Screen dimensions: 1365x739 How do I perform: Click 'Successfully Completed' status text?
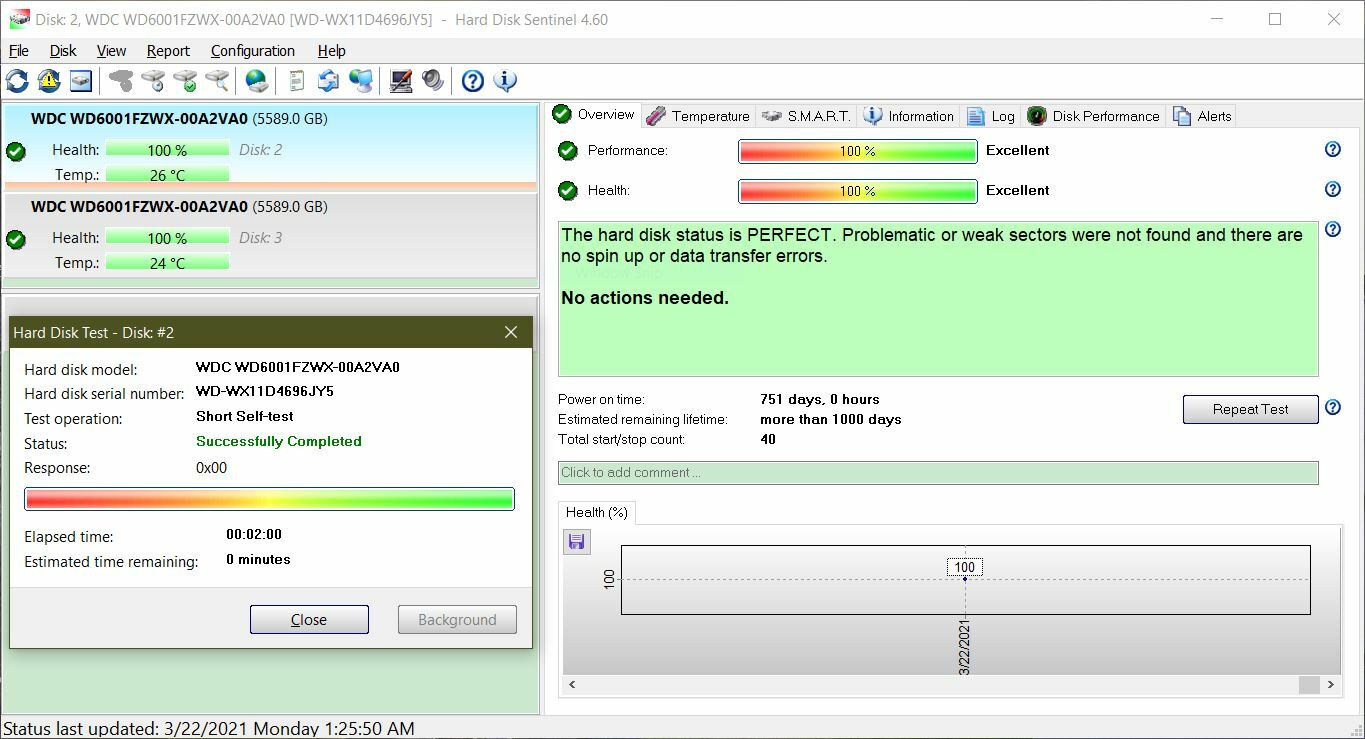pos(279,441)
